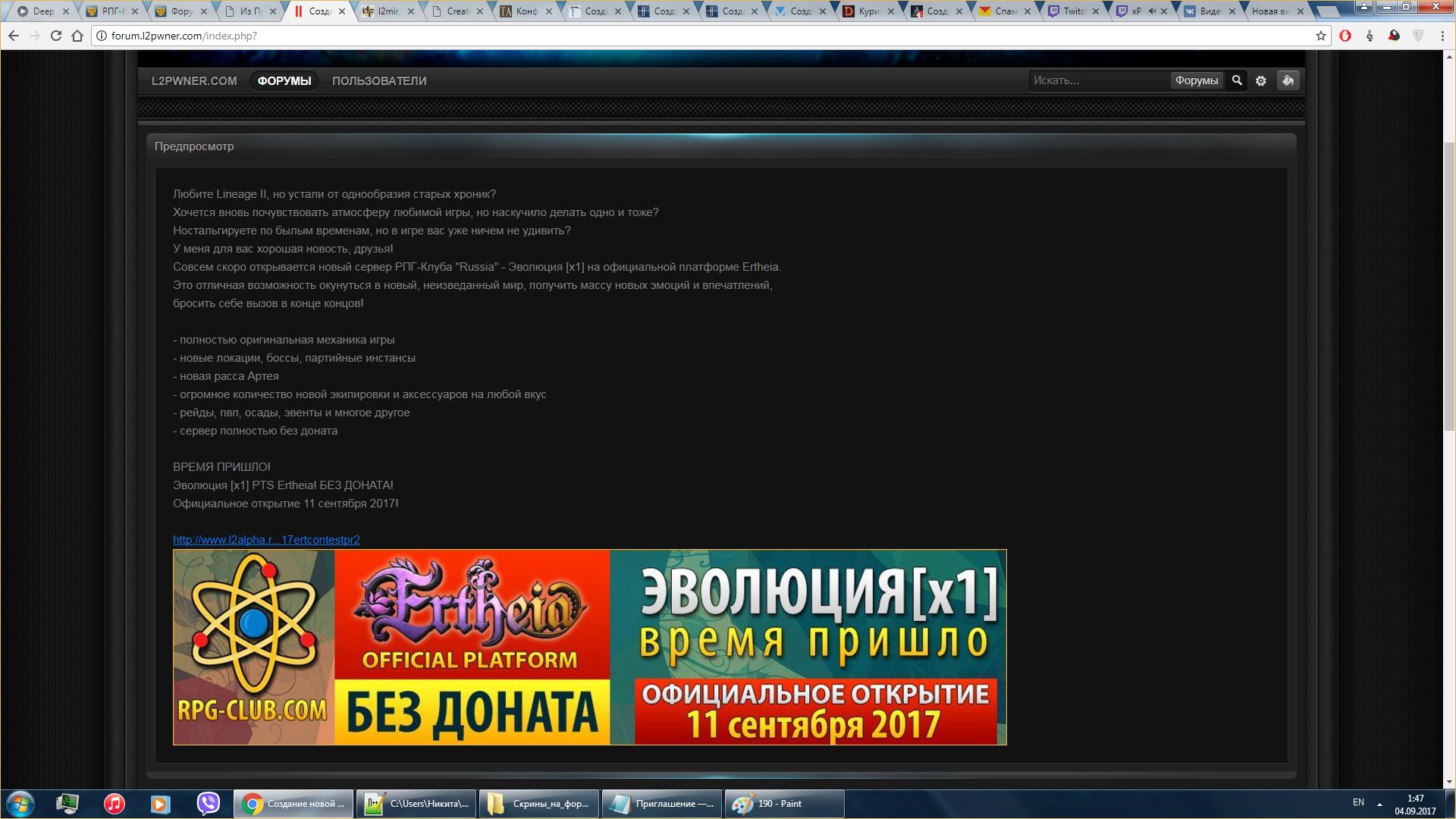Open Windows Start menu orb
Screen dimensions: 1456x819
point(20,804)
